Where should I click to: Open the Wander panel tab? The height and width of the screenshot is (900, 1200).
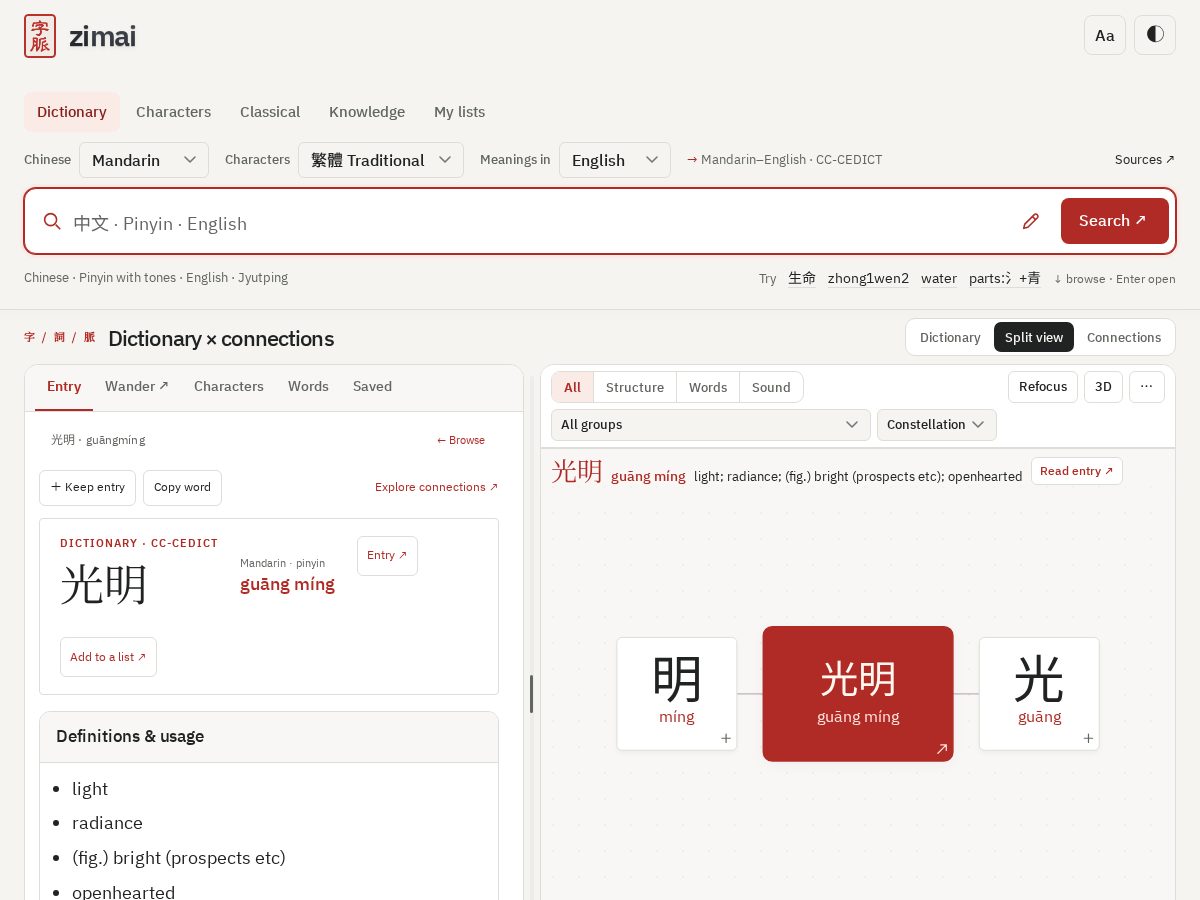tap(137, 387)
